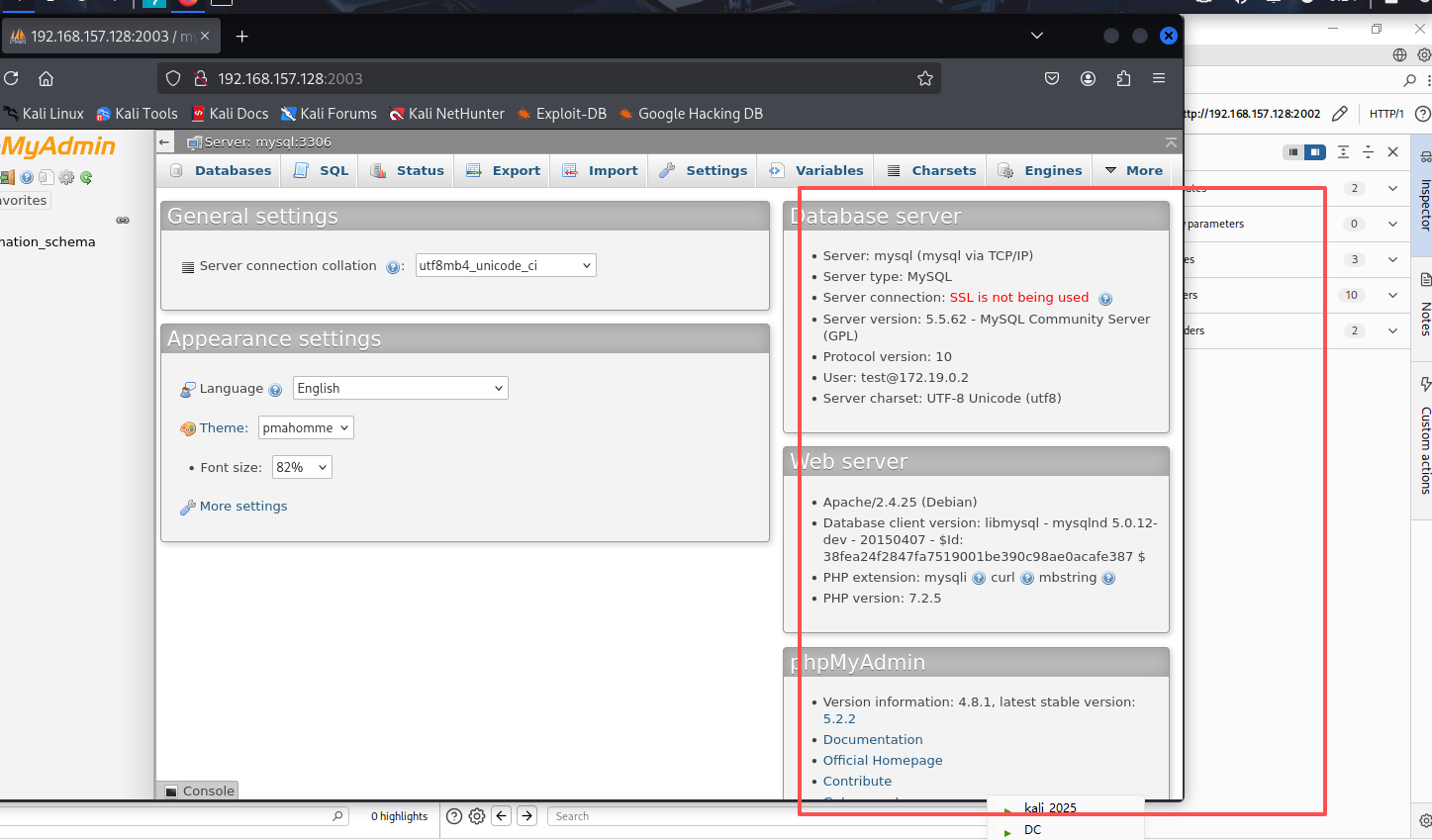Open the Pocket save icon in Firefox toolbar
1432x840 pixels.
coord(1052,78)
